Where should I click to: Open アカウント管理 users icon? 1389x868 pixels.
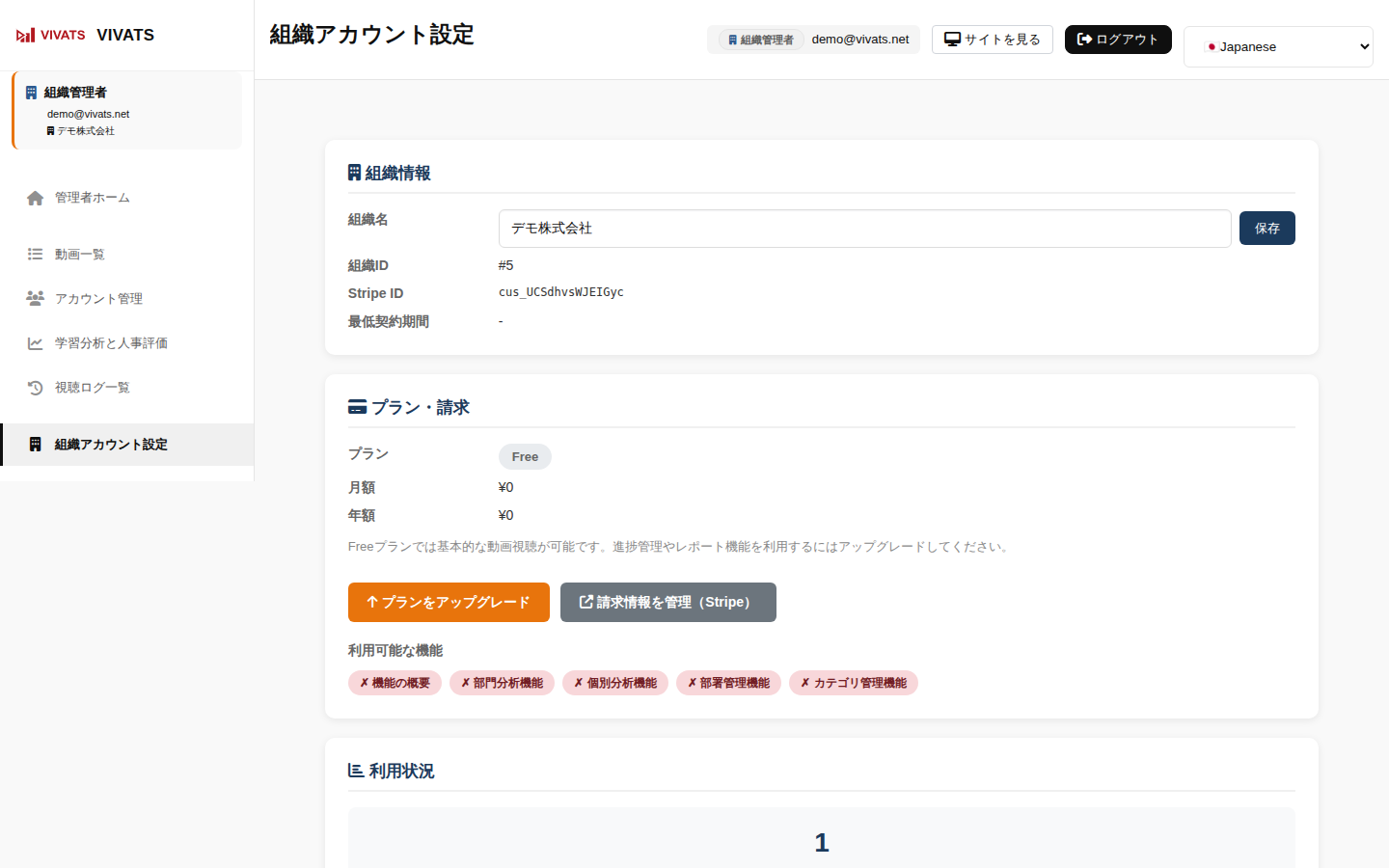tap(35, 299)
